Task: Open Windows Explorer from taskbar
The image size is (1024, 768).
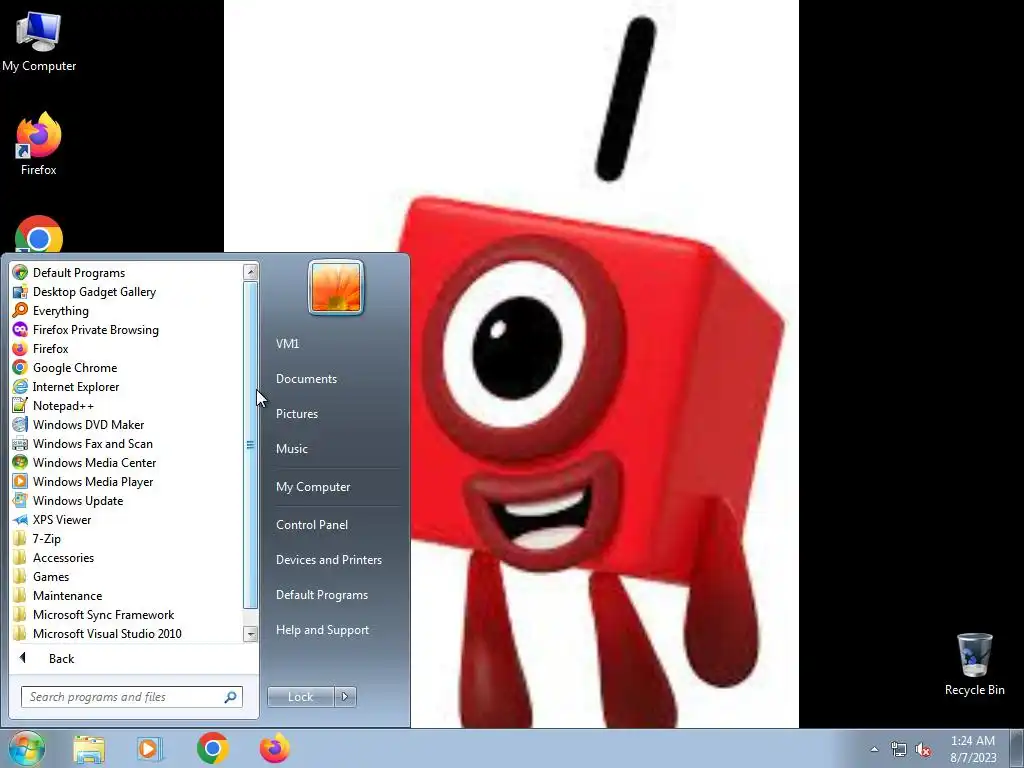Action: [89, 749]
